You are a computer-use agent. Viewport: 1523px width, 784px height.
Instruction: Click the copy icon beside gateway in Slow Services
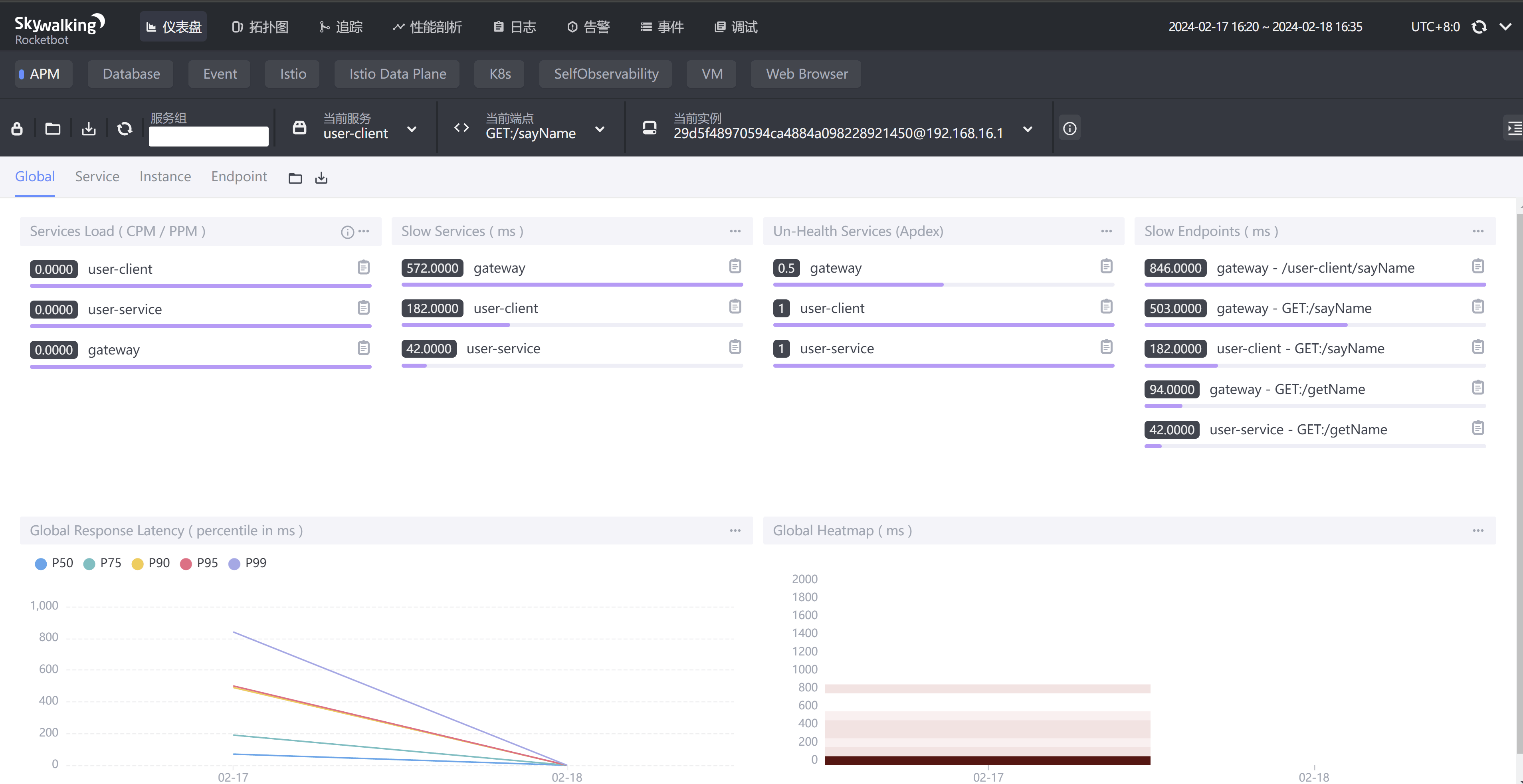point(735,267)
